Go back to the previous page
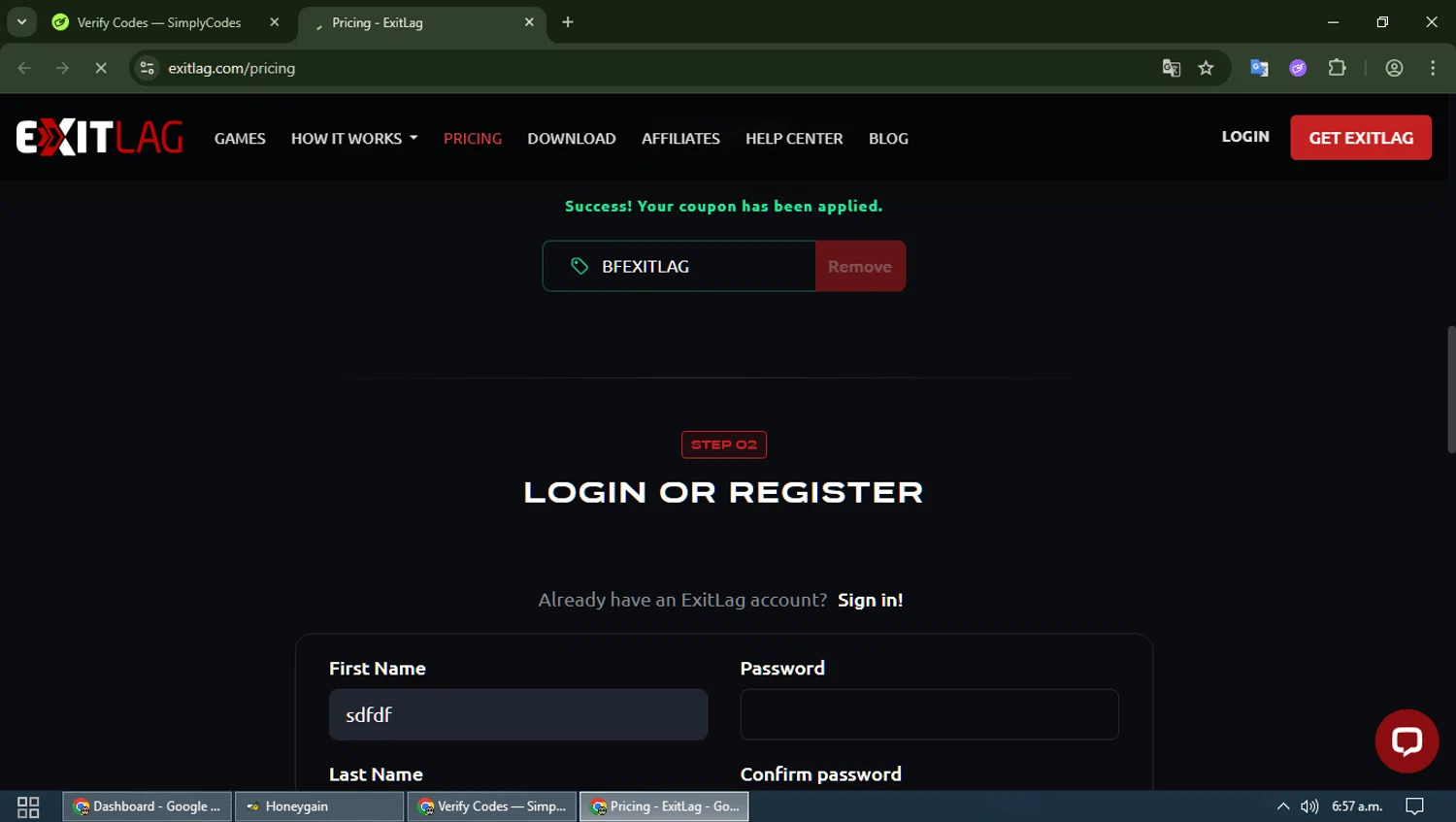 coord(24,68)
